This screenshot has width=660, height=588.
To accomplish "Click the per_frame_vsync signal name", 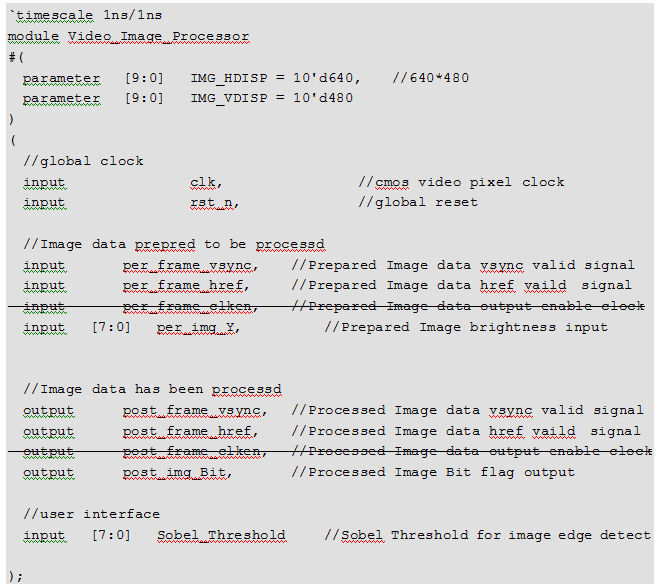I will click(x=187, y=266).
